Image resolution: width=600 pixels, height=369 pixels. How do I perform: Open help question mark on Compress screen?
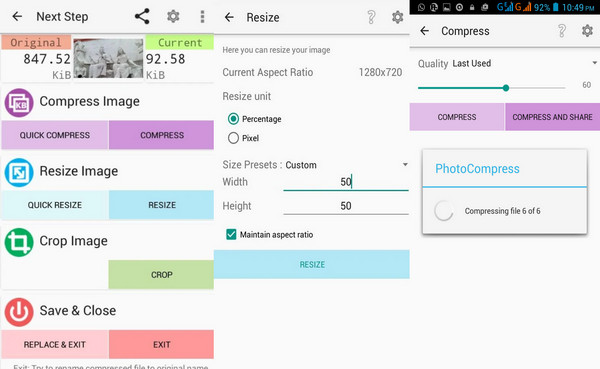[x=561, y=31]
